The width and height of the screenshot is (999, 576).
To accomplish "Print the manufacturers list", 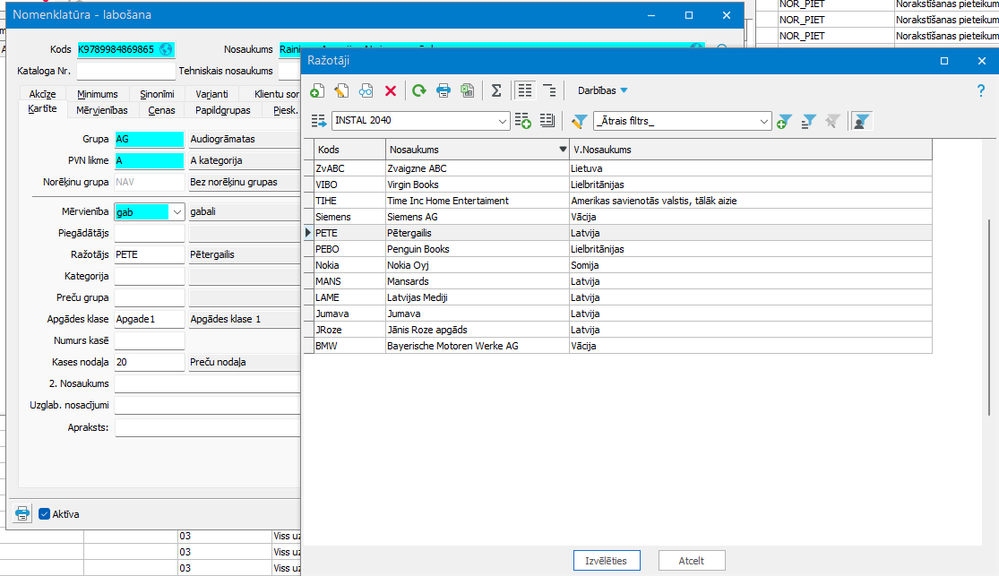I will pos(443,90).
